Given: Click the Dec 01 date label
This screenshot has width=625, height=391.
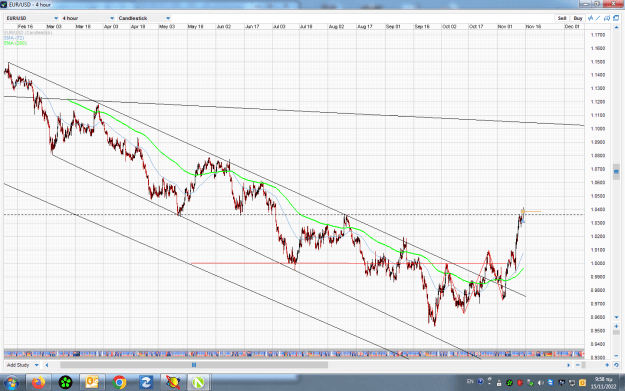Looking at the screenshot, I should [x=572, y=26].
